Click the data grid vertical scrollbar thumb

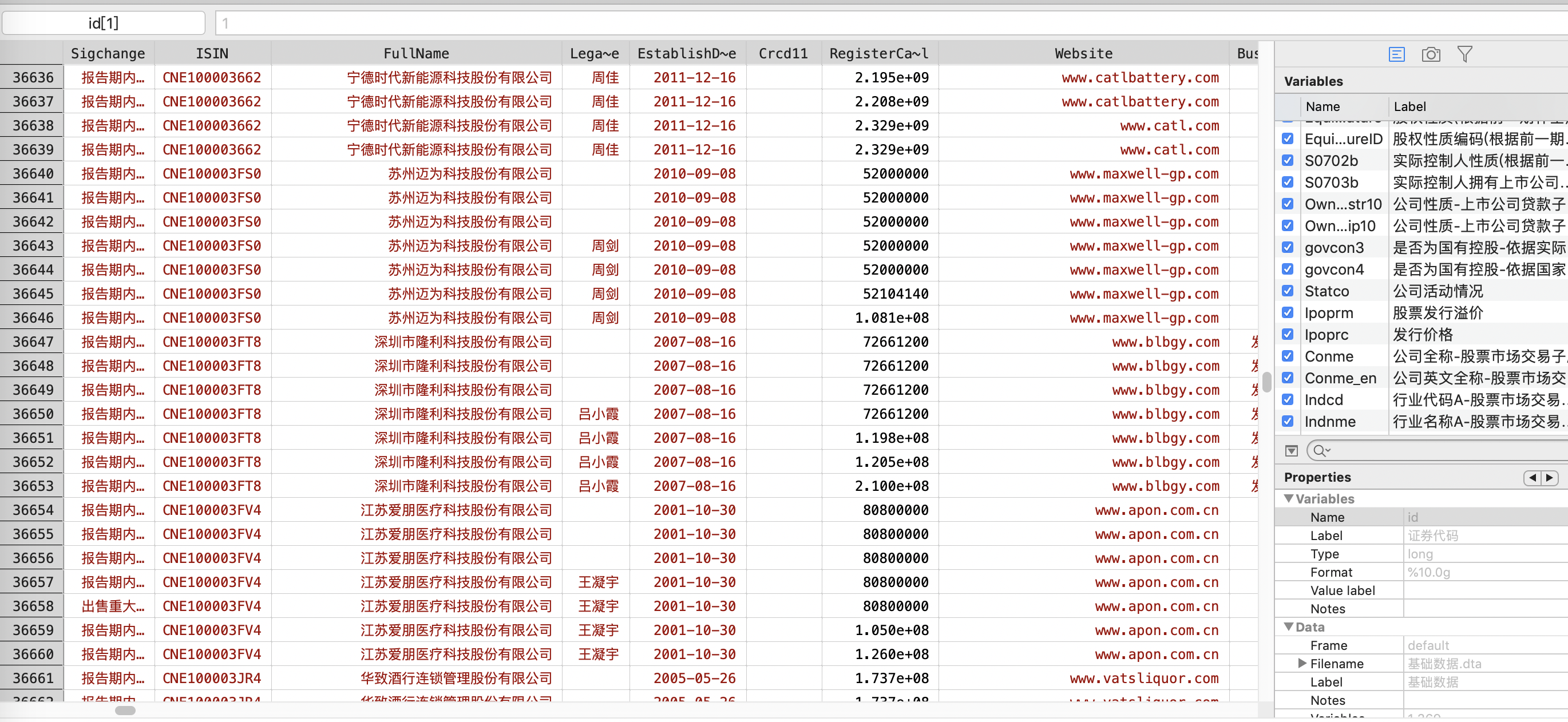coord(1266,382)
